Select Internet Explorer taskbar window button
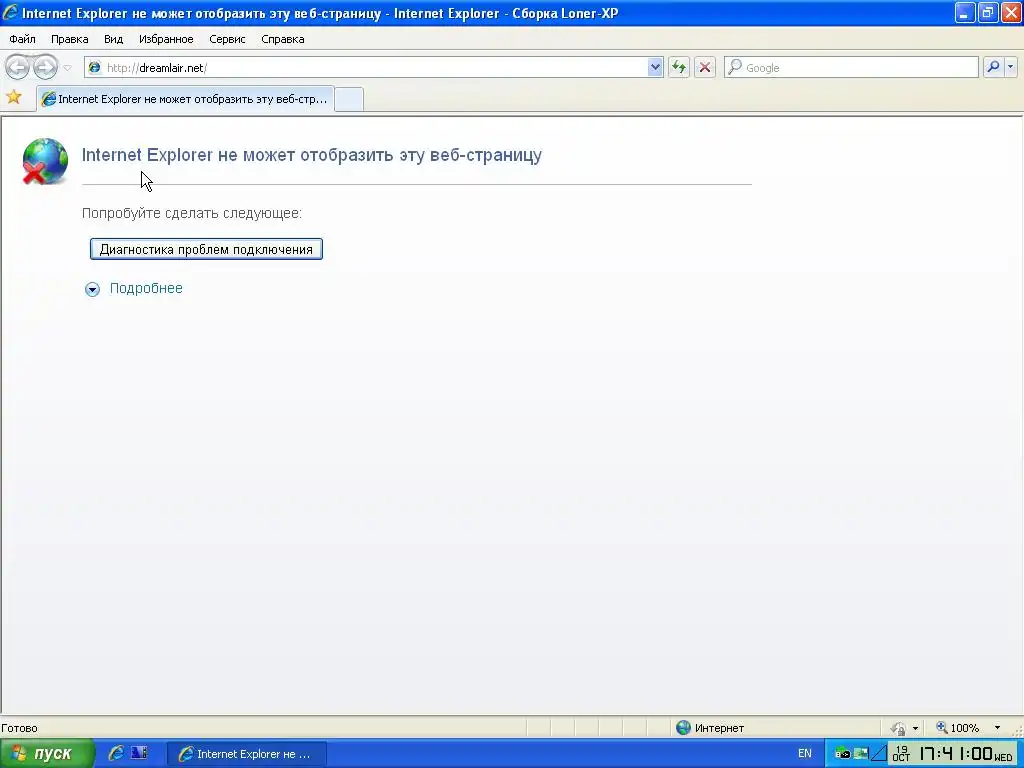 (x=247, y=754)
